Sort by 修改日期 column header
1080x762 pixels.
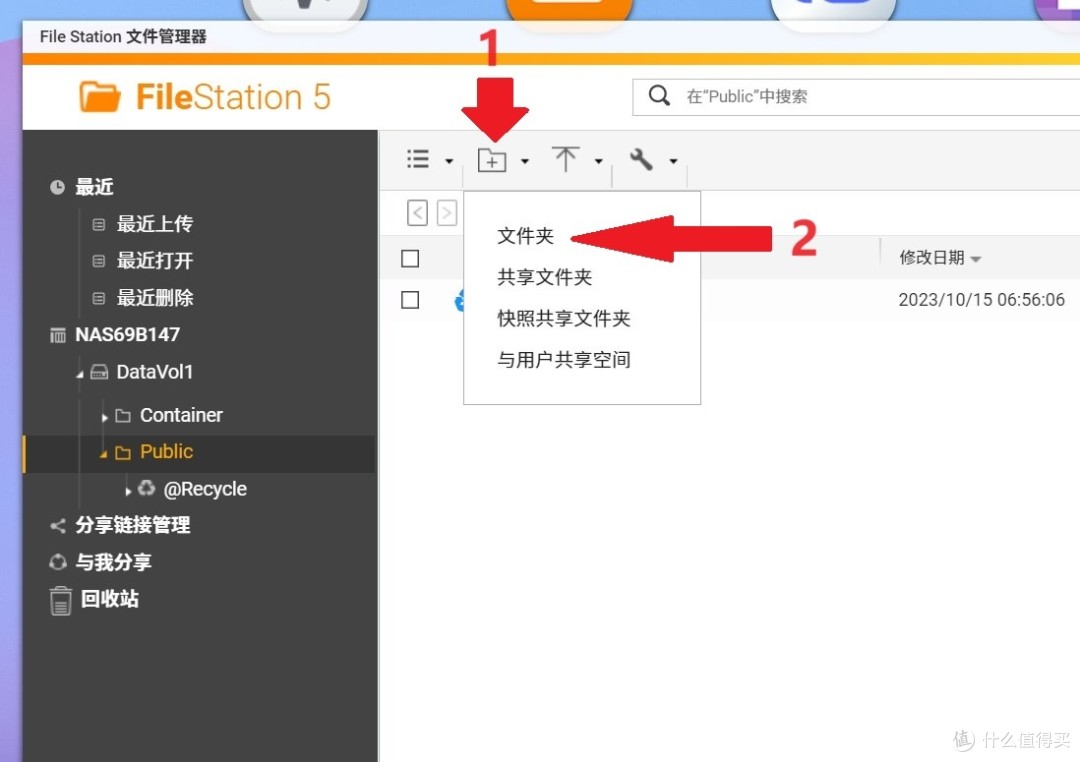[x=932, y=258]
